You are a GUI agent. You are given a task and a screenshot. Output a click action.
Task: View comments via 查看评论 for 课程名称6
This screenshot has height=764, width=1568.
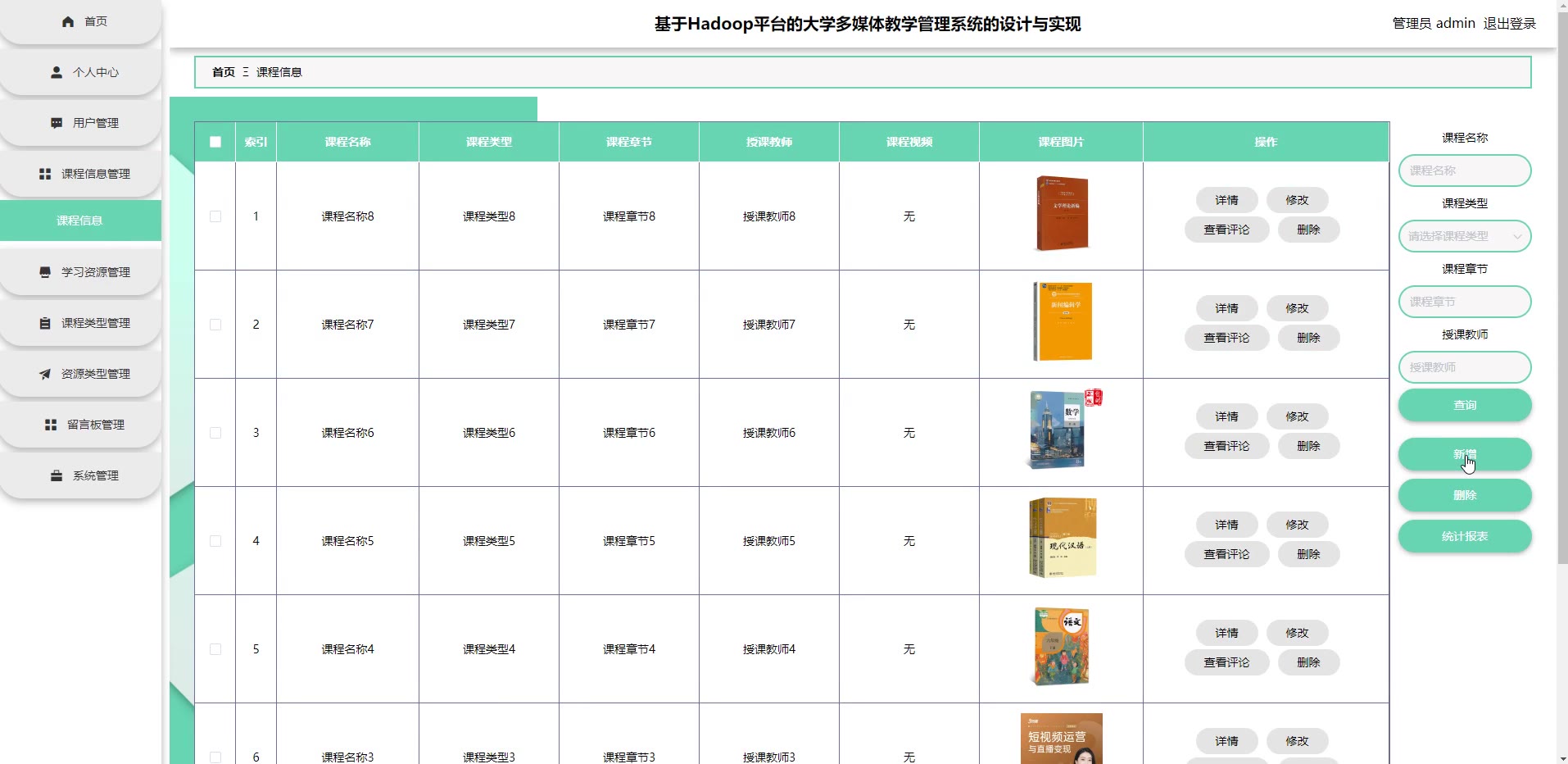pos(1226,446)
